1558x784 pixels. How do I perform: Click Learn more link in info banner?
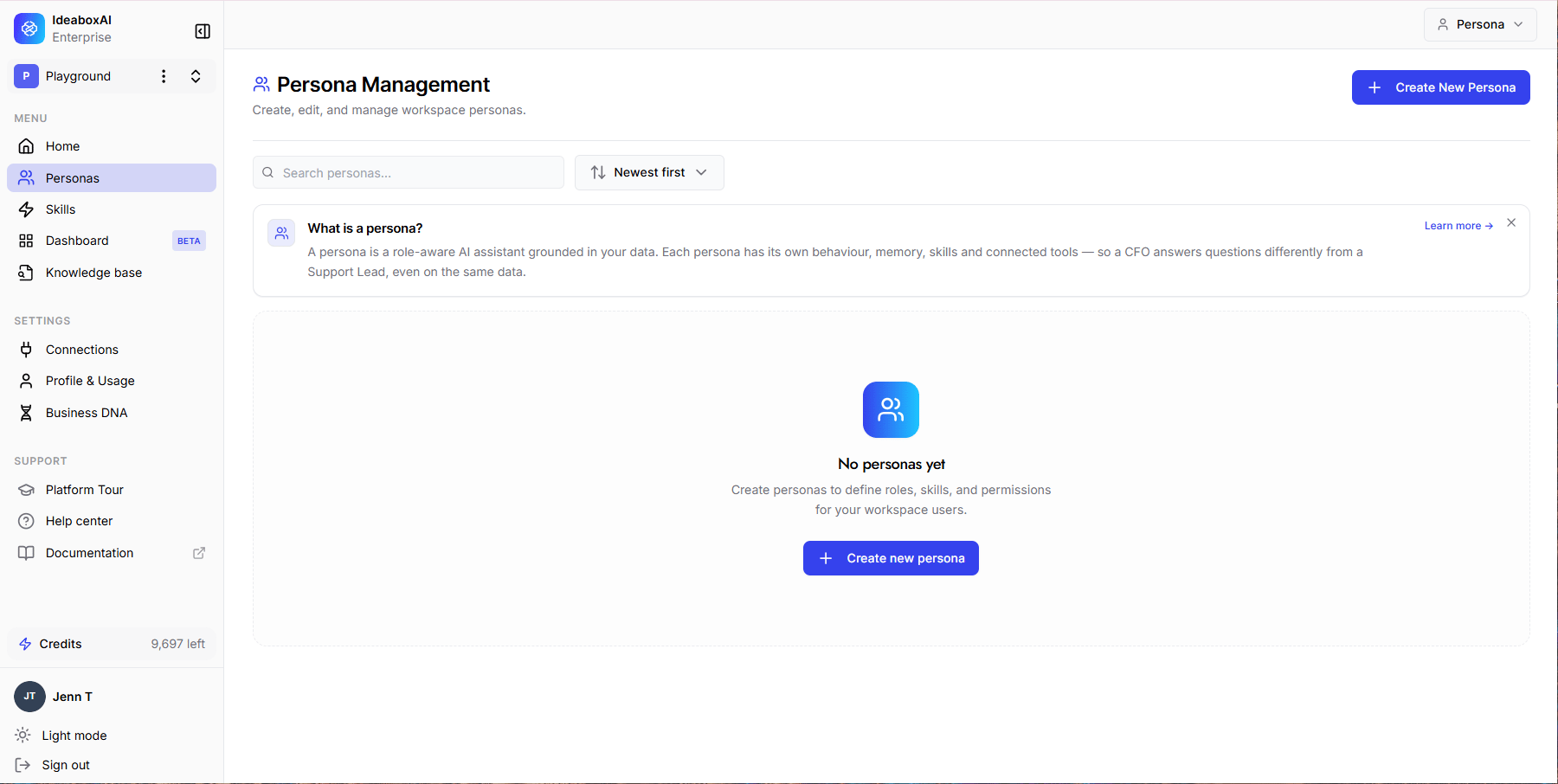coord(1458,226)
